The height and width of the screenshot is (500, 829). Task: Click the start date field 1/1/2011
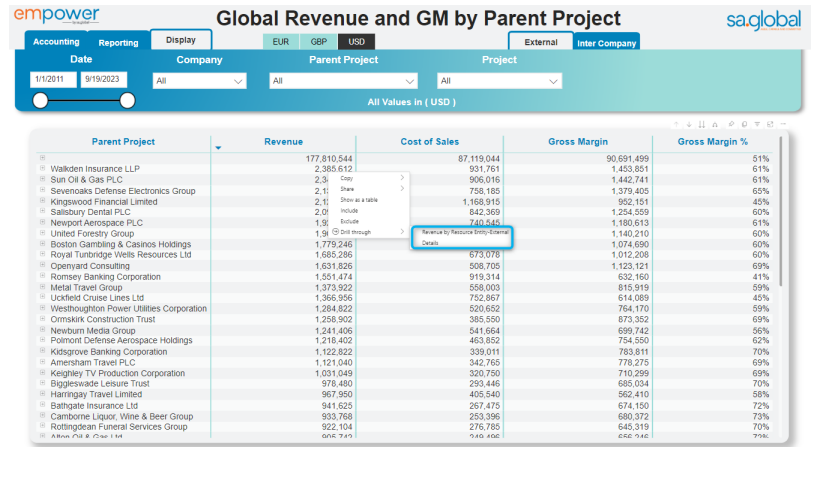53,79
